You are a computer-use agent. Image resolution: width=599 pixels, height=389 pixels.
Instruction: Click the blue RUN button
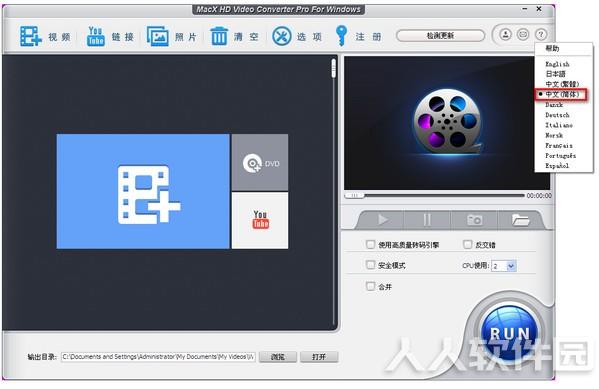point(509,334)
